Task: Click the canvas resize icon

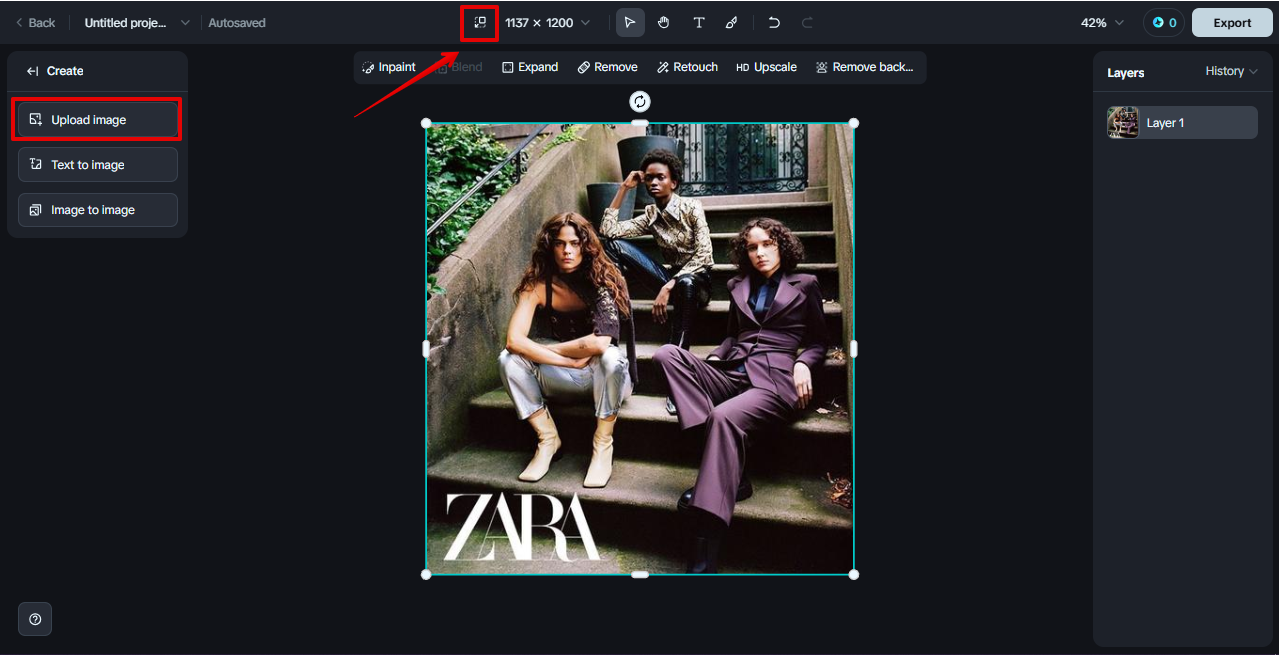Action: 480,22
